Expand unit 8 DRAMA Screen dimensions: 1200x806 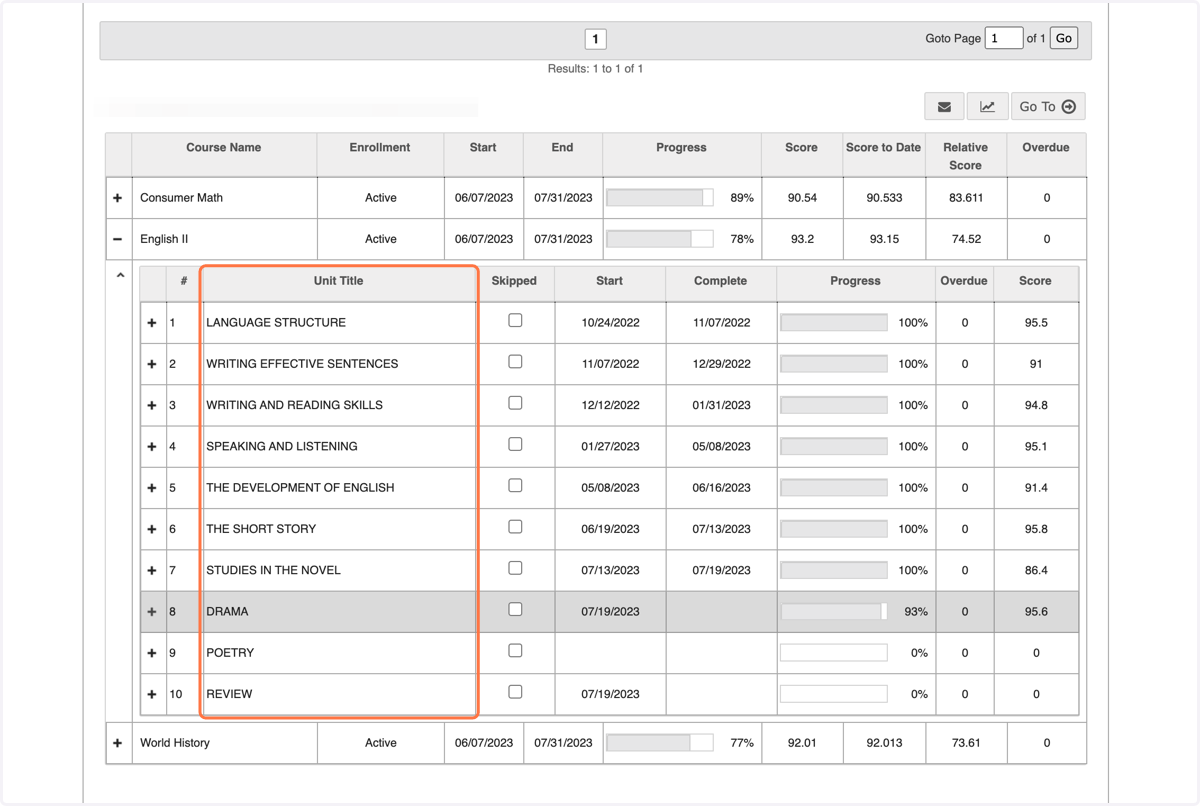click(152, 612)
